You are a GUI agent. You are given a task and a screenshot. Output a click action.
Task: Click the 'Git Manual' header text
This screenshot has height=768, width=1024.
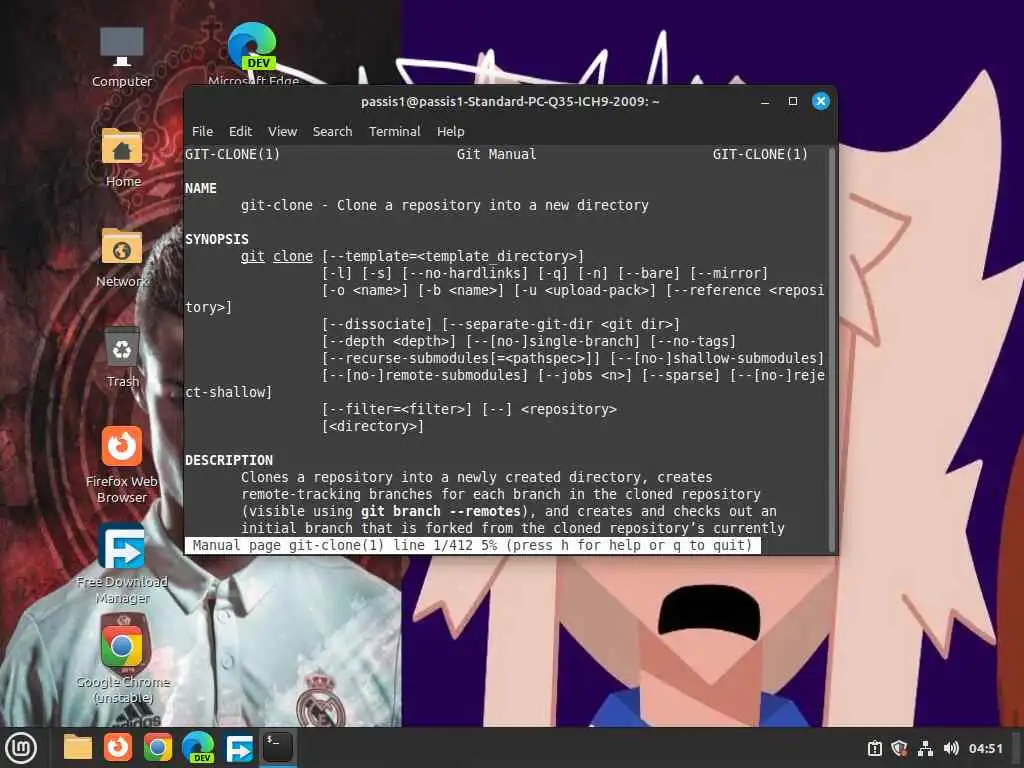pos(496,154)
